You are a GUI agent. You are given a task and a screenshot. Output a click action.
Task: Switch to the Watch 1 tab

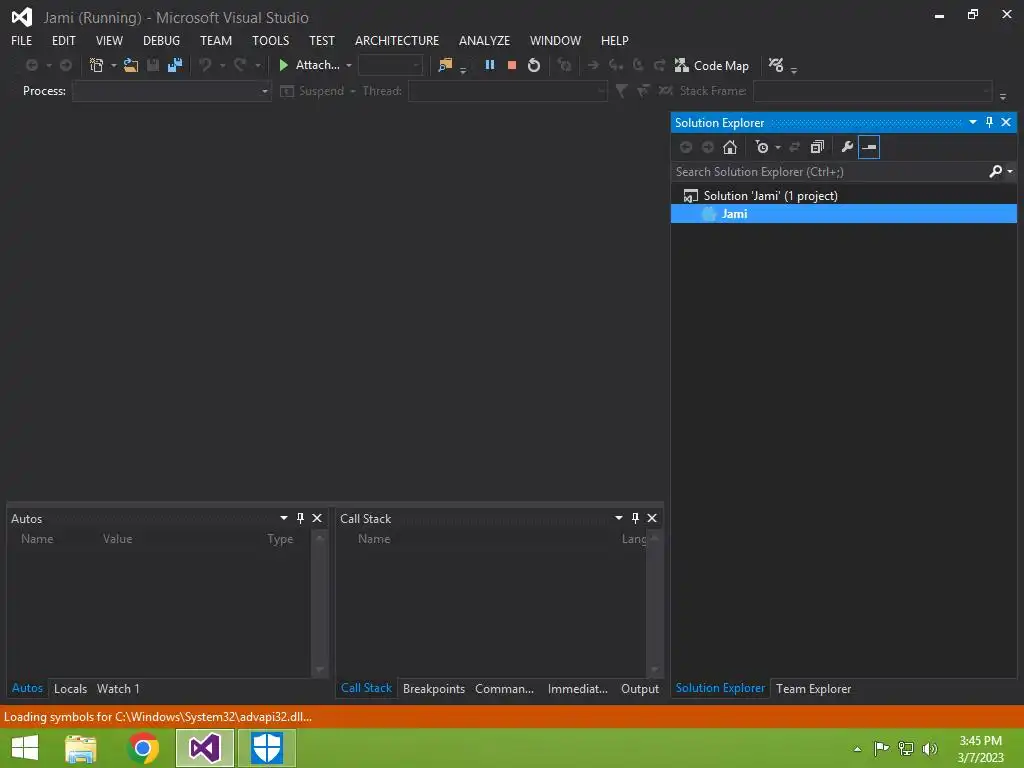coord(118,688)
